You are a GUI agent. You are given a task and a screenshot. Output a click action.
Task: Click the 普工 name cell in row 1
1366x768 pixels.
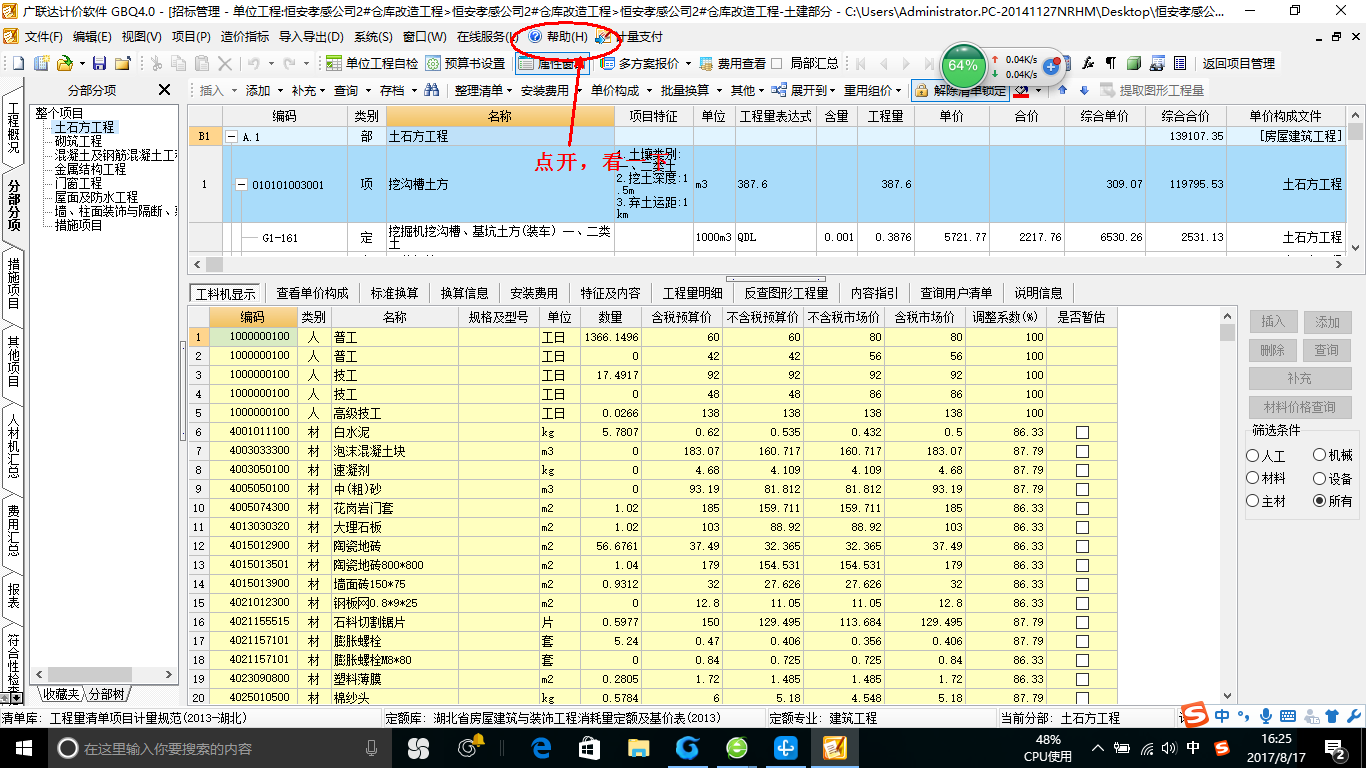tap(394, 337)
